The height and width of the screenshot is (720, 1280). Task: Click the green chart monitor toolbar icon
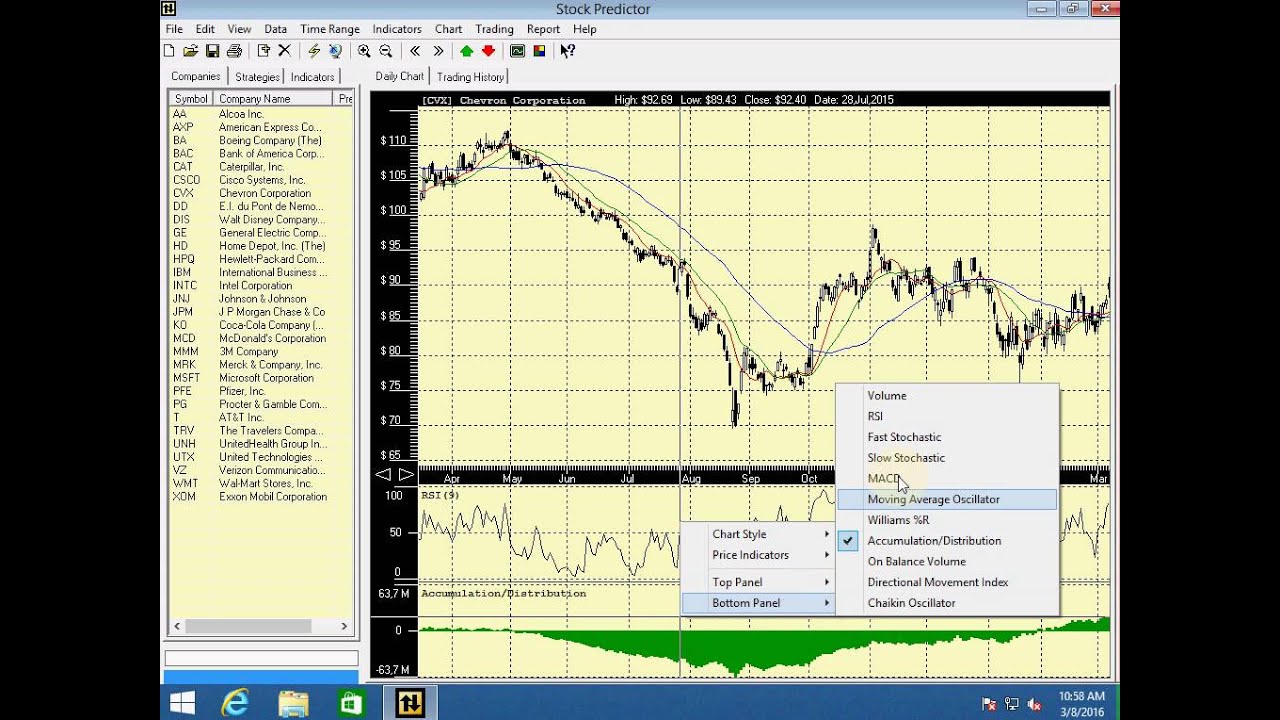pos(517,51)
